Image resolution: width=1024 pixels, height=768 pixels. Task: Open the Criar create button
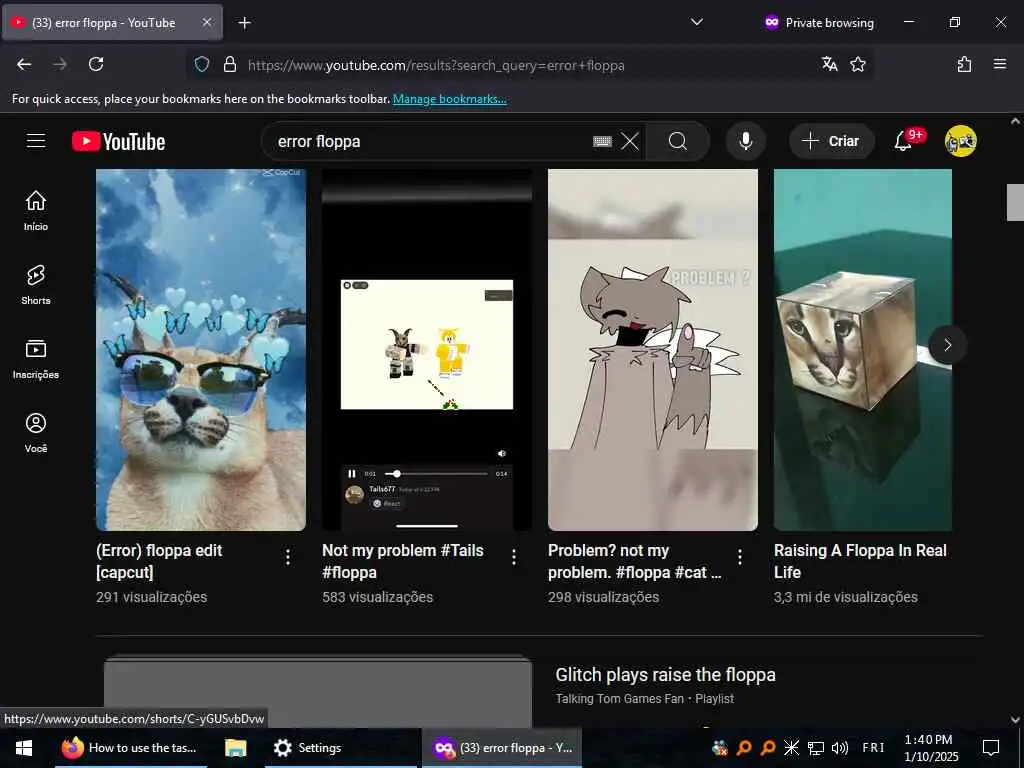click(831, 141)
